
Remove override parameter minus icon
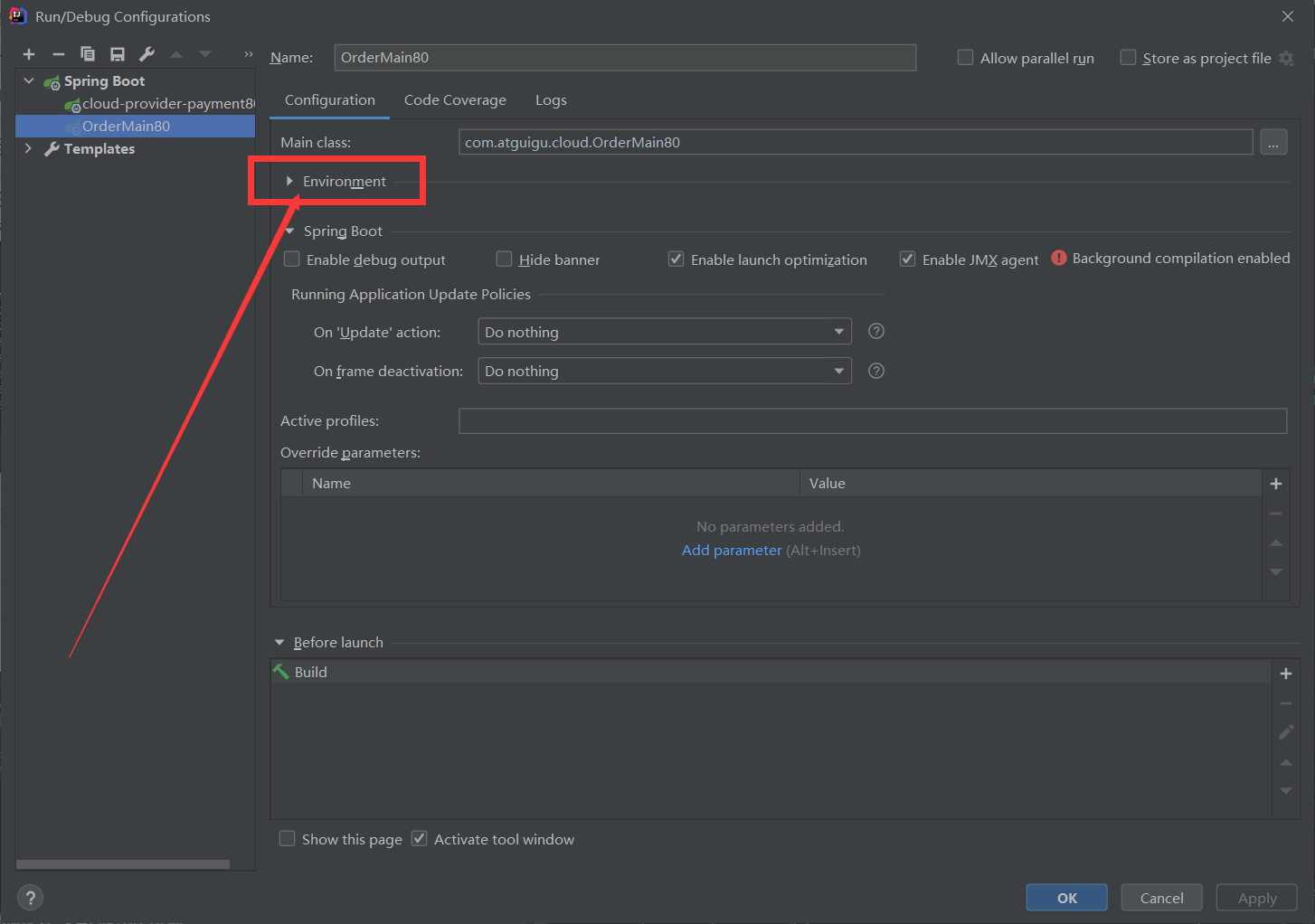pyautogui.click(x=1276, y=514)
